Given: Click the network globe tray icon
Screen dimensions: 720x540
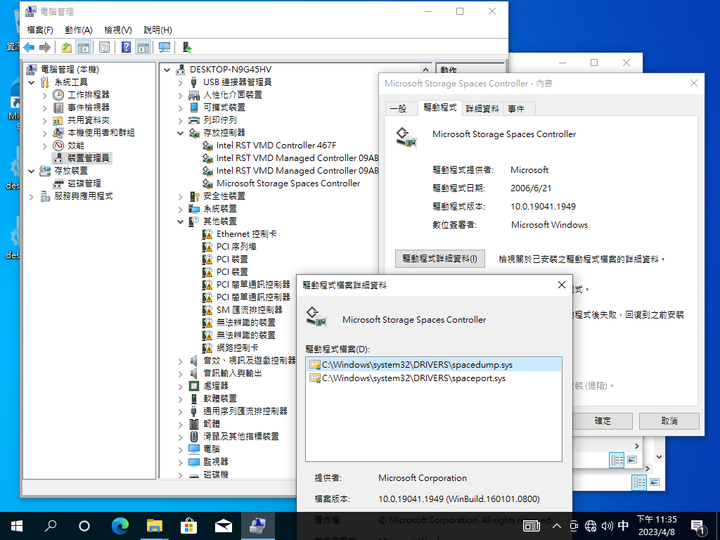Looking at the screenshot, I should [591, 526].
